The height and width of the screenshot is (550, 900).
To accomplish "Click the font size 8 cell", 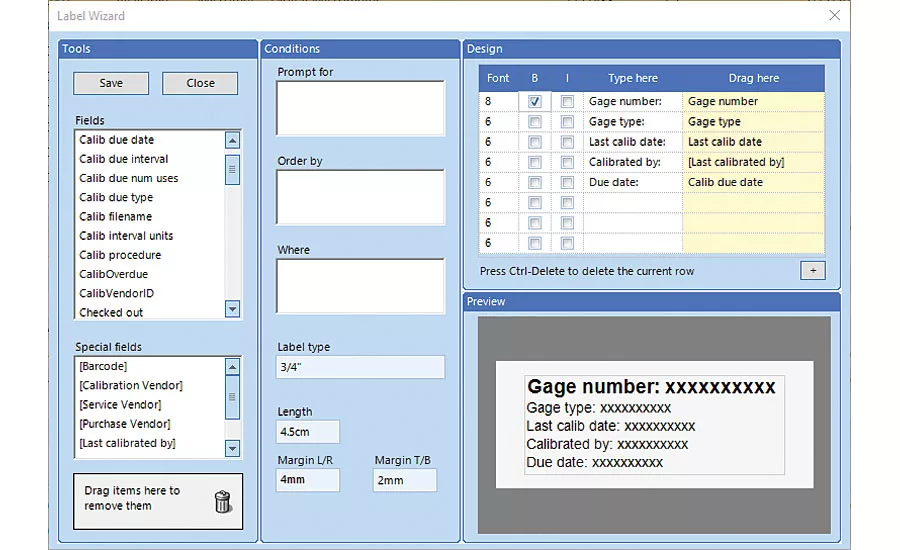I will tap(498, 102).
